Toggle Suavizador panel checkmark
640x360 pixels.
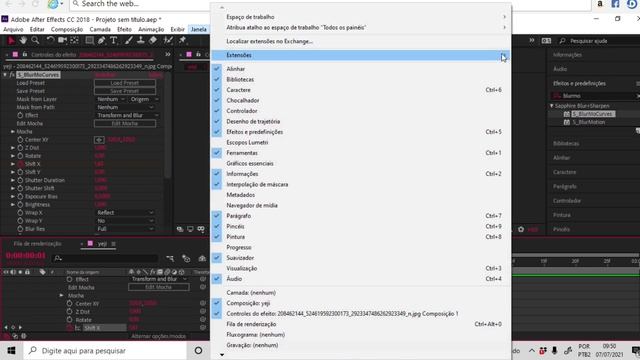[217, 258]
